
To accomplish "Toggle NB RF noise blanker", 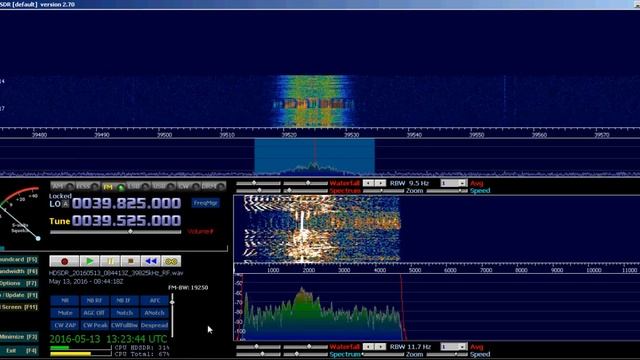I will [x=94, y=300].
